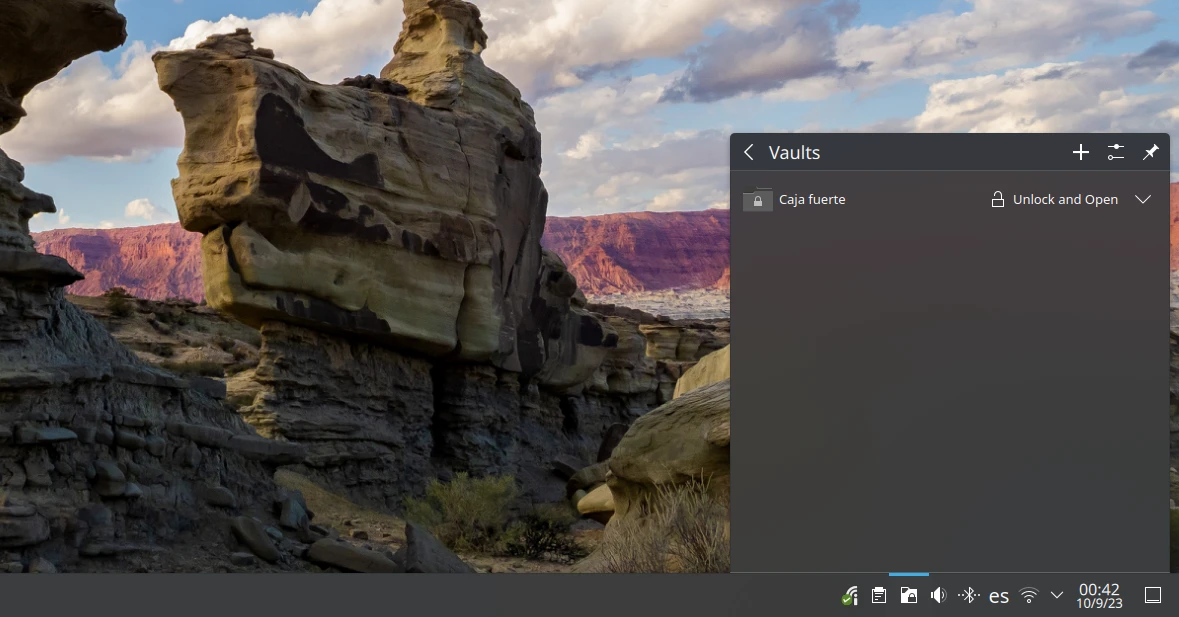Open Bluetooth tray icon
Viewport: 1179px width, 617px height.
[968, 596]
